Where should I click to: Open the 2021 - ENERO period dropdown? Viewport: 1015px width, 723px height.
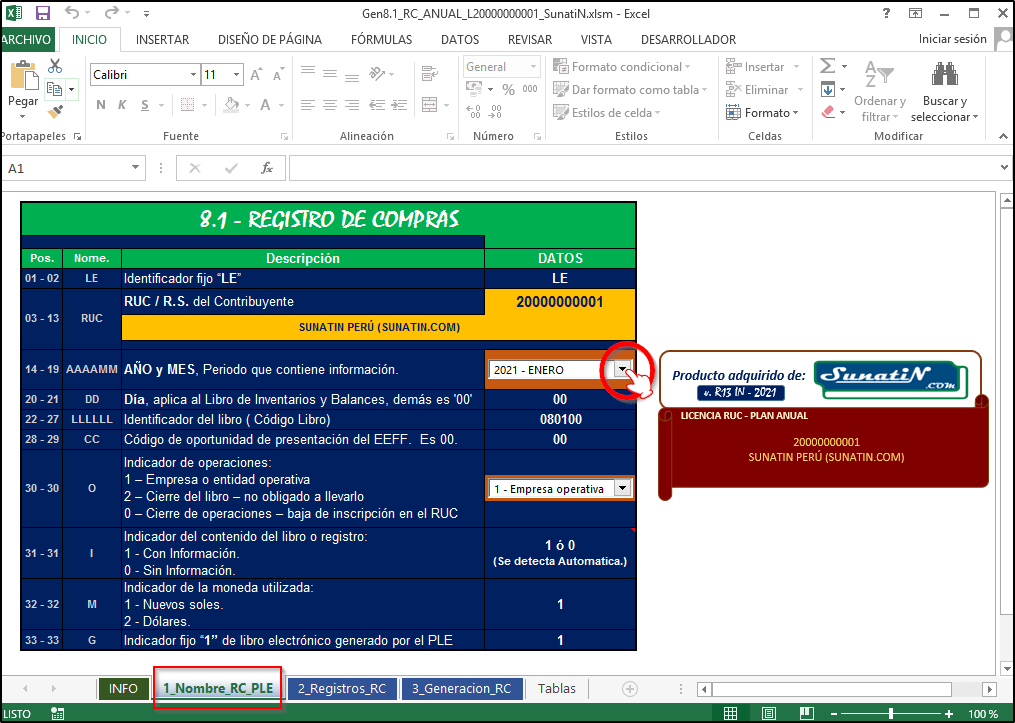coord(623,370)
